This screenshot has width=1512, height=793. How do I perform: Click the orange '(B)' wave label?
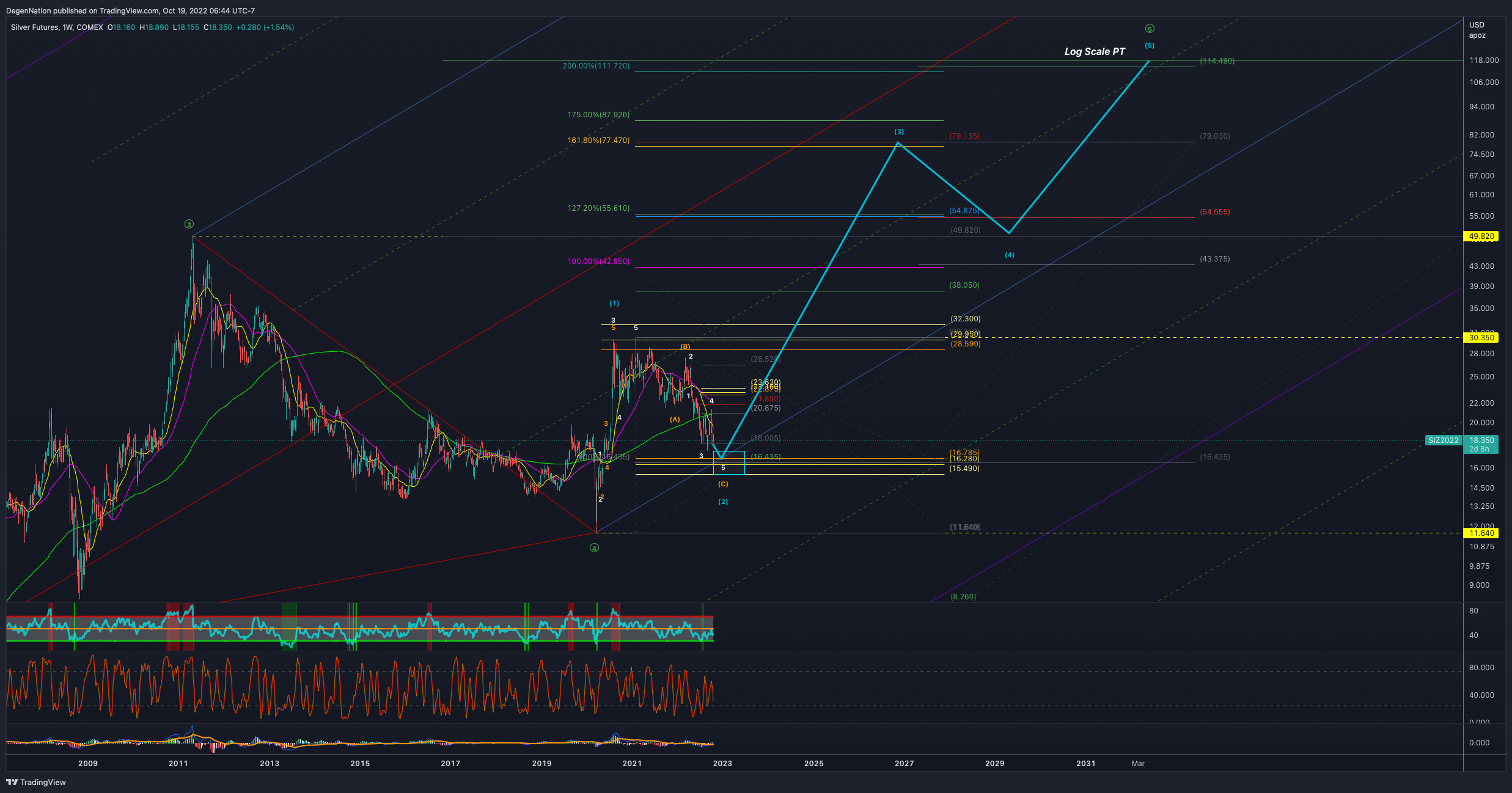tap(685, 346)
